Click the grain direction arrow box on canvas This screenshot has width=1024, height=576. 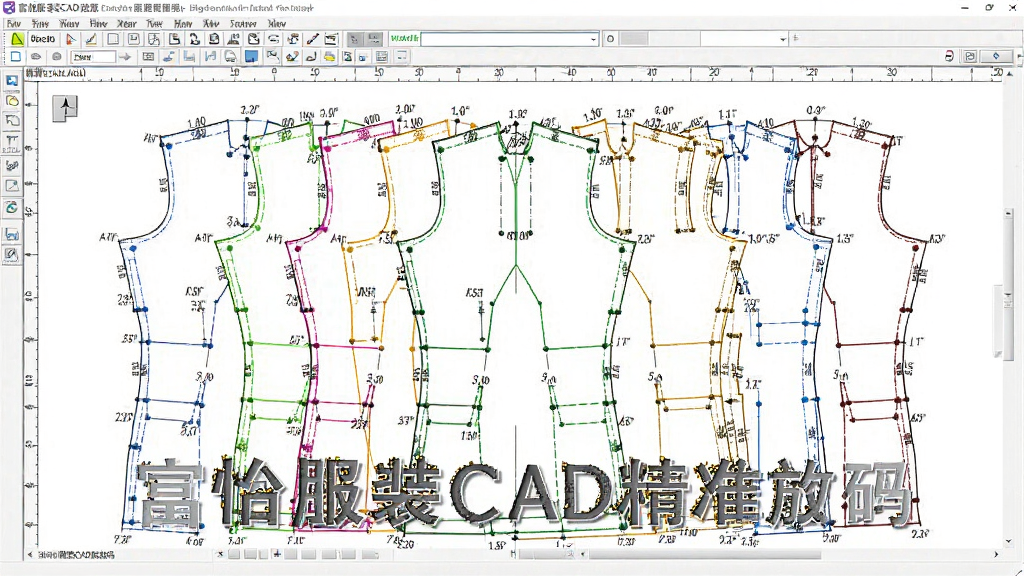[65, 107]
